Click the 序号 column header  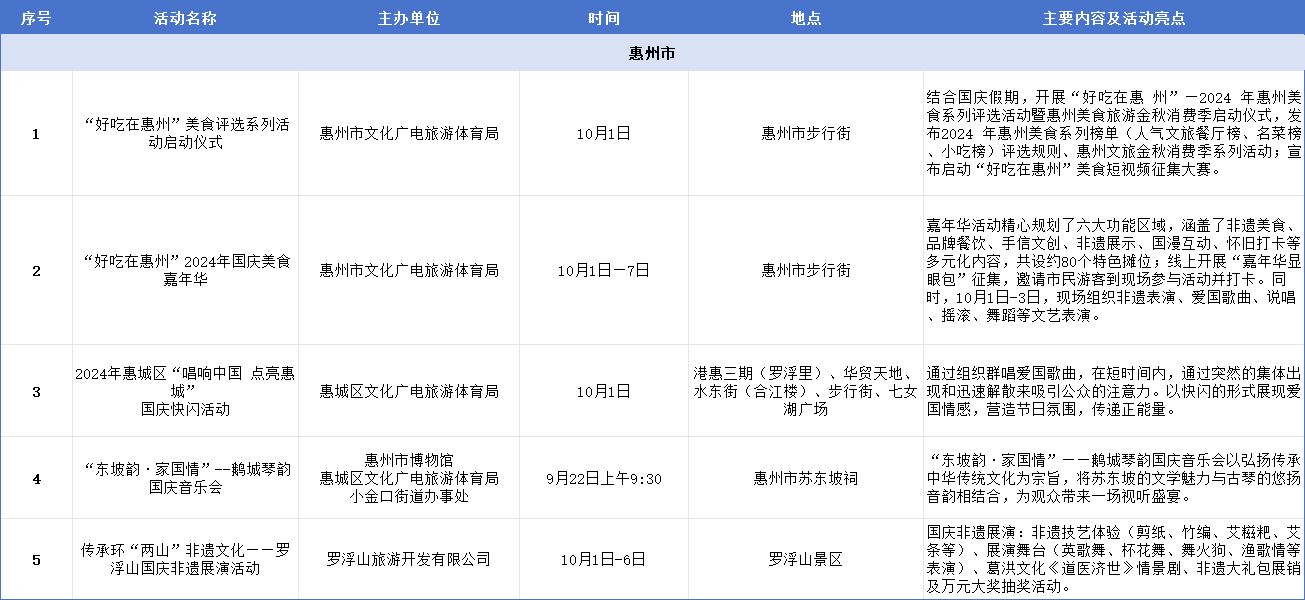pos(36,19)
